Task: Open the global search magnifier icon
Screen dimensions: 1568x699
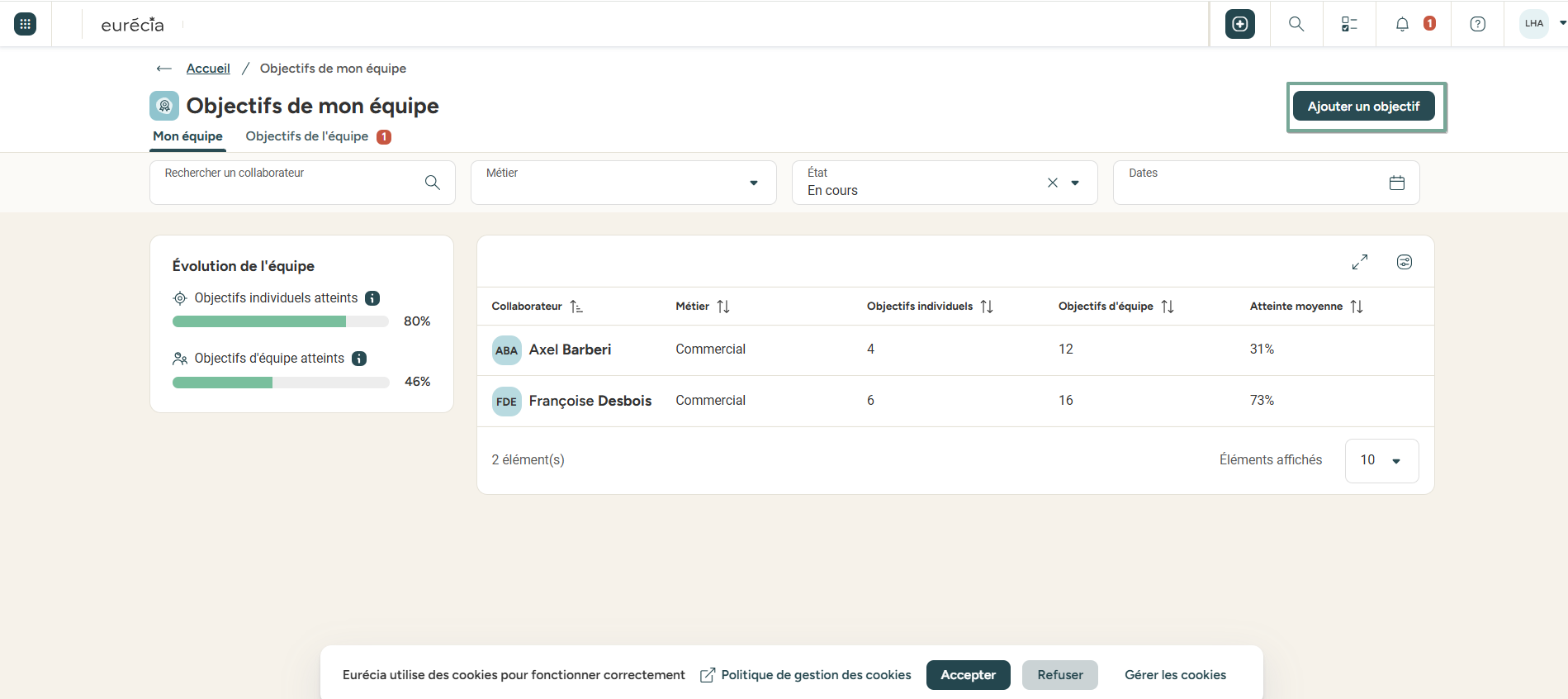Action: tap(1296, 24)
